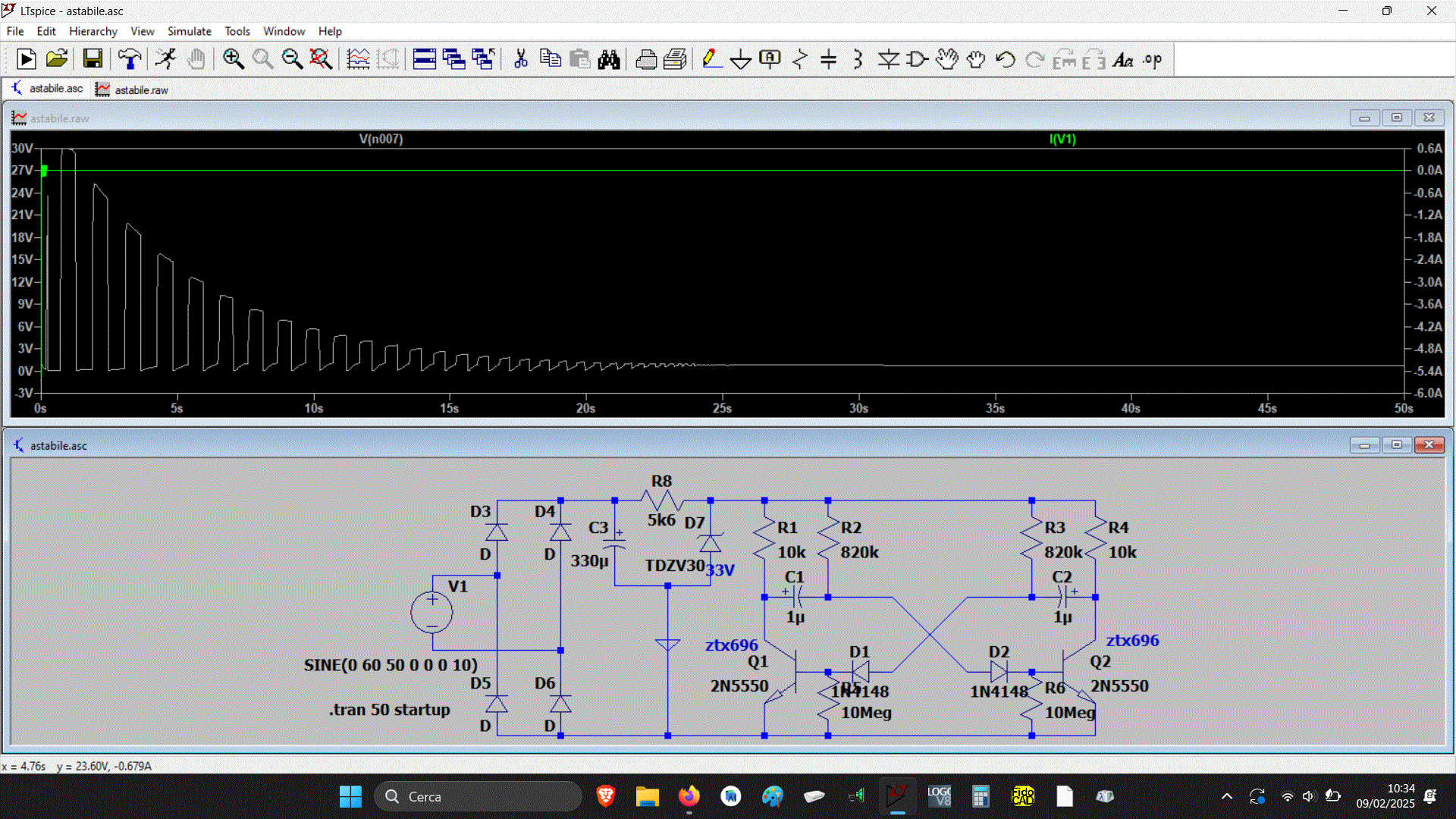Place a Ground symbol tool
This screenshot has height=819, width=1456.
tap(740, 59)
